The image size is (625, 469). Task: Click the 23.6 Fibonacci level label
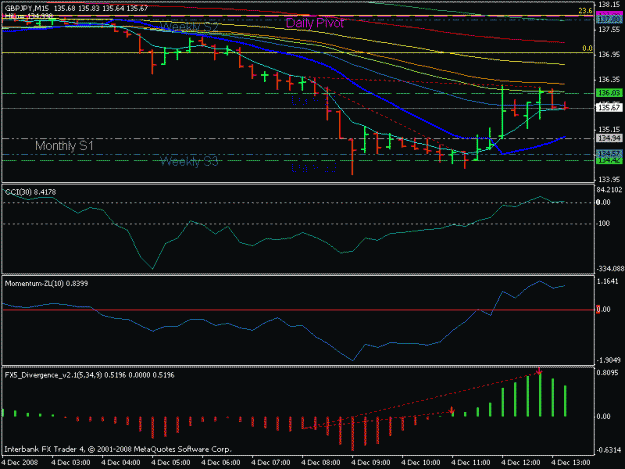585,11
